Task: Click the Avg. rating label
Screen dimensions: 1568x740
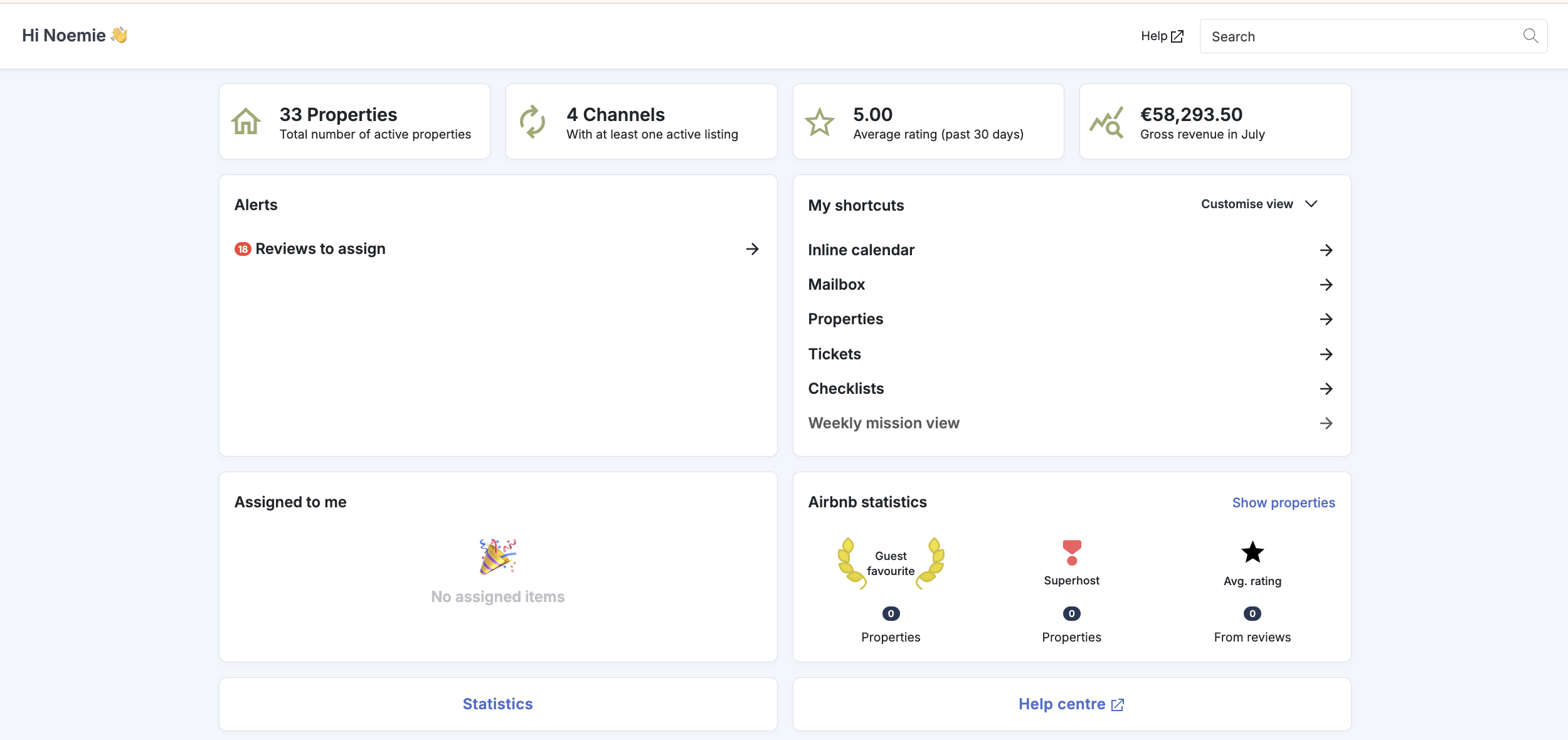Action: click(x=1253, y=581)
